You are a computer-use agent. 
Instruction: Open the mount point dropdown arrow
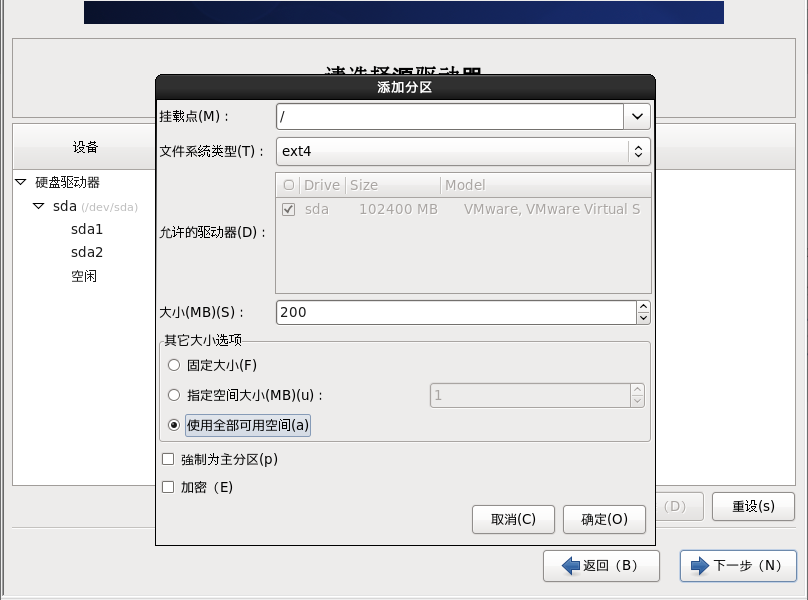tap(637, 116)
